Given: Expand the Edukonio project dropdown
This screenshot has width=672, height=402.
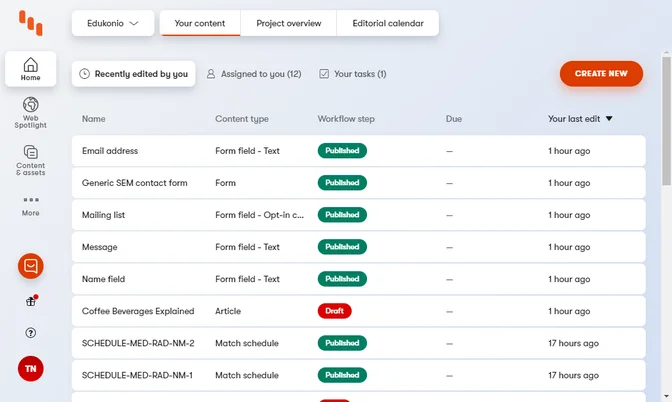Looking at the screenshot, I should point(113,23).
